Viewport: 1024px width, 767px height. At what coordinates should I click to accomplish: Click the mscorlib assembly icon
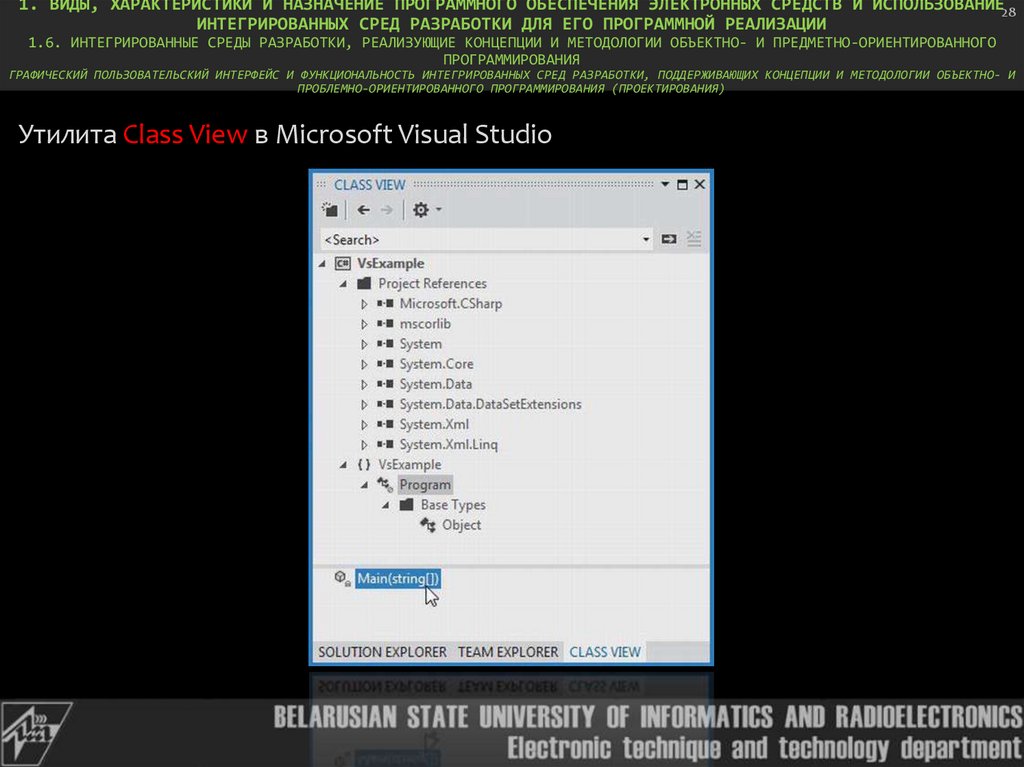pyautogui.click(x=385, y=323)
